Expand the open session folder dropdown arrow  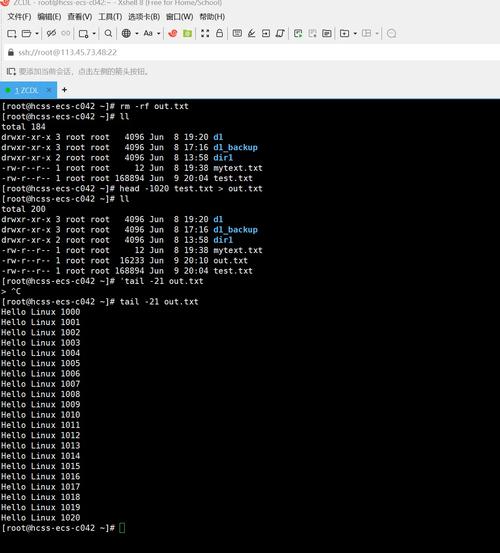37,34
